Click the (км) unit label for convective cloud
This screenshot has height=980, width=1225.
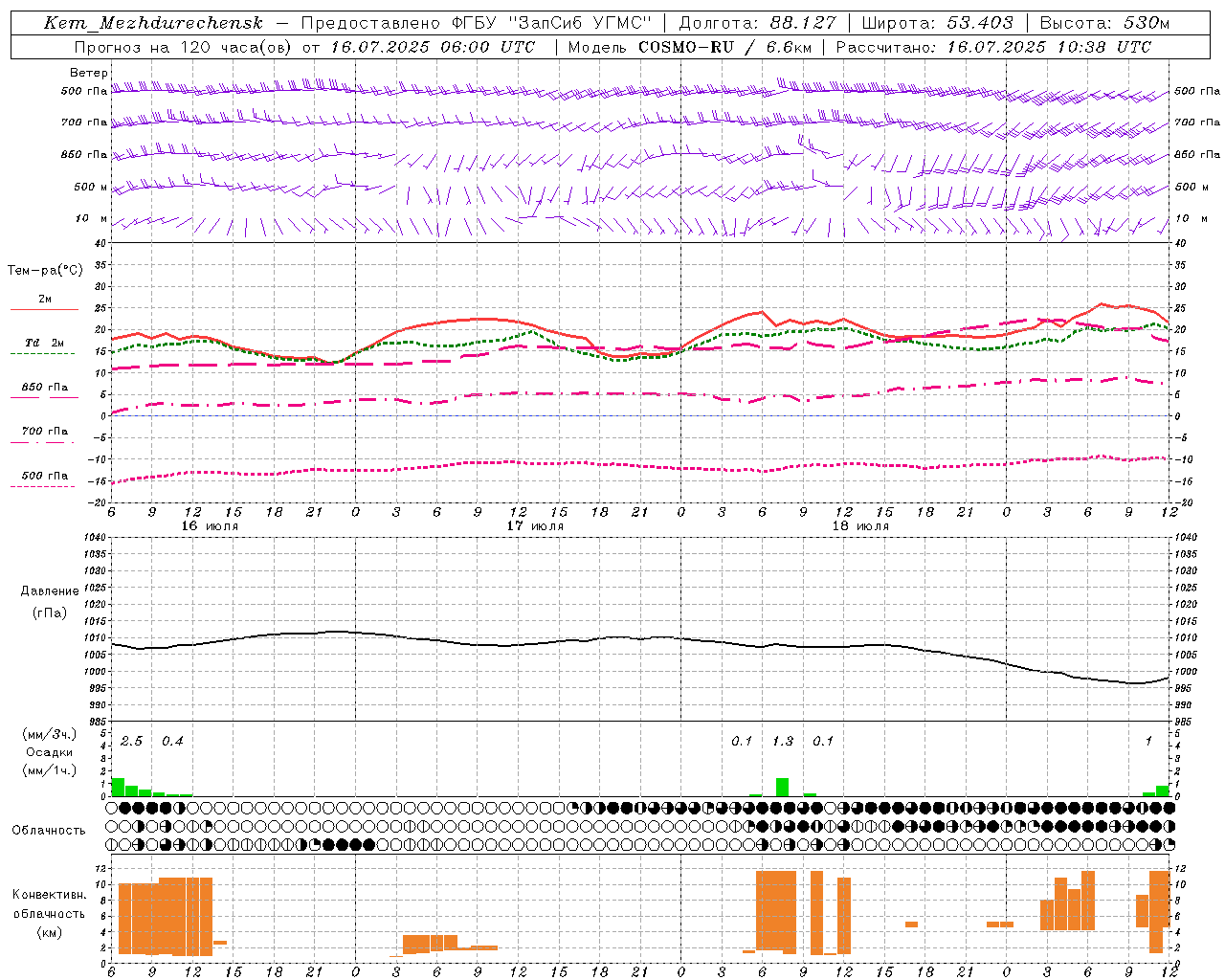tap(50, 932)
